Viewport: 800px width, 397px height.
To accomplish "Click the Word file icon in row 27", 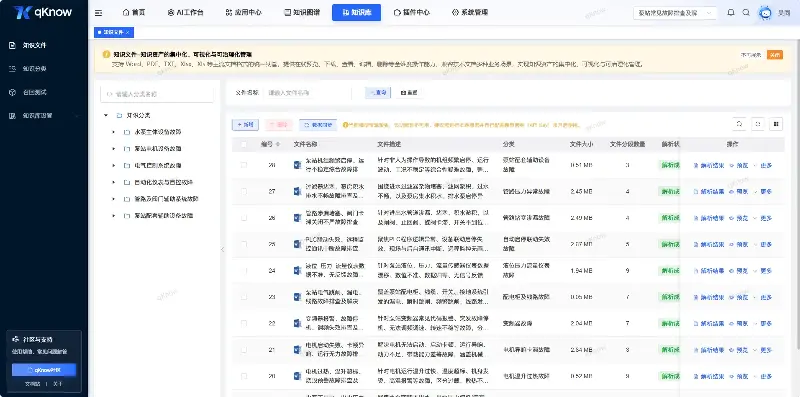I will [x=297, y=191].
